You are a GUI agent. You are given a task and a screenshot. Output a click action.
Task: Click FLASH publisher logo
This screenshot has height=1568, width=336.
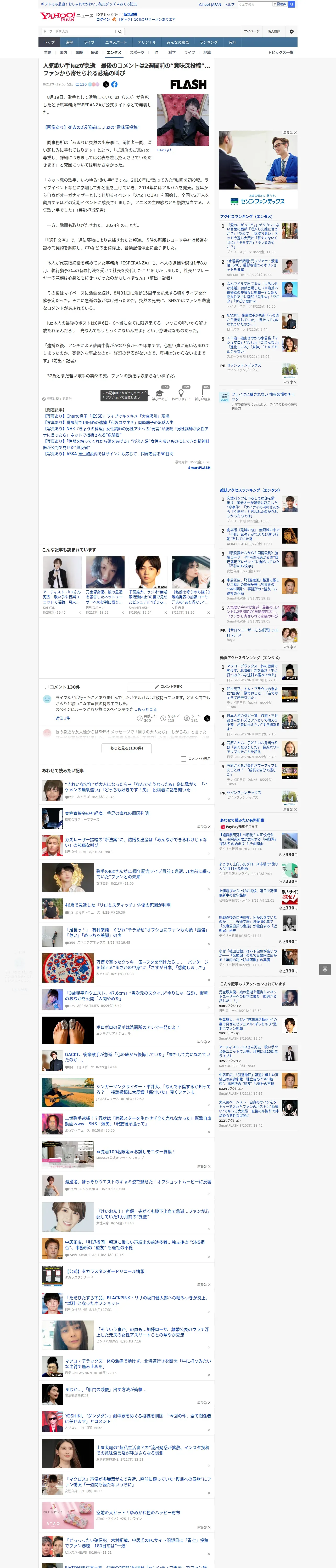coord(188,85)
